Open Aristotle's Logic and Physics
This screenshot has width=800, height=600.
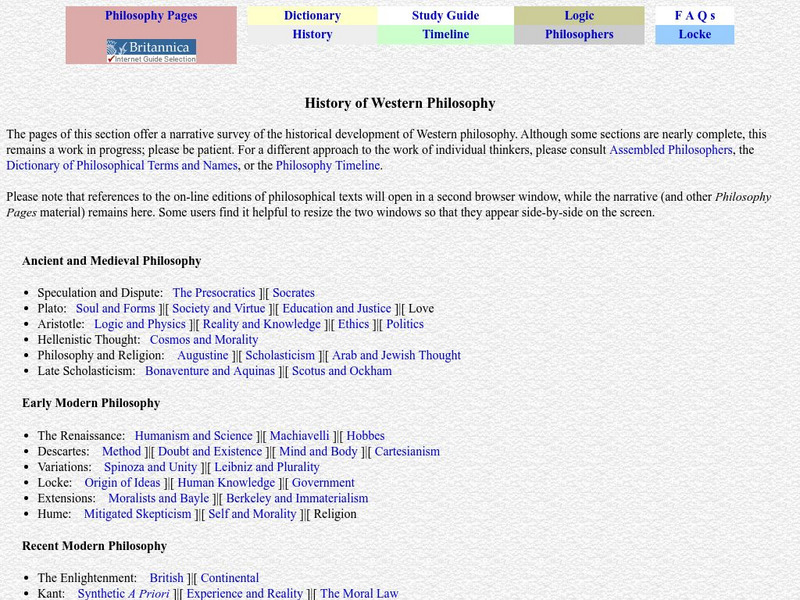coord(140,324)
